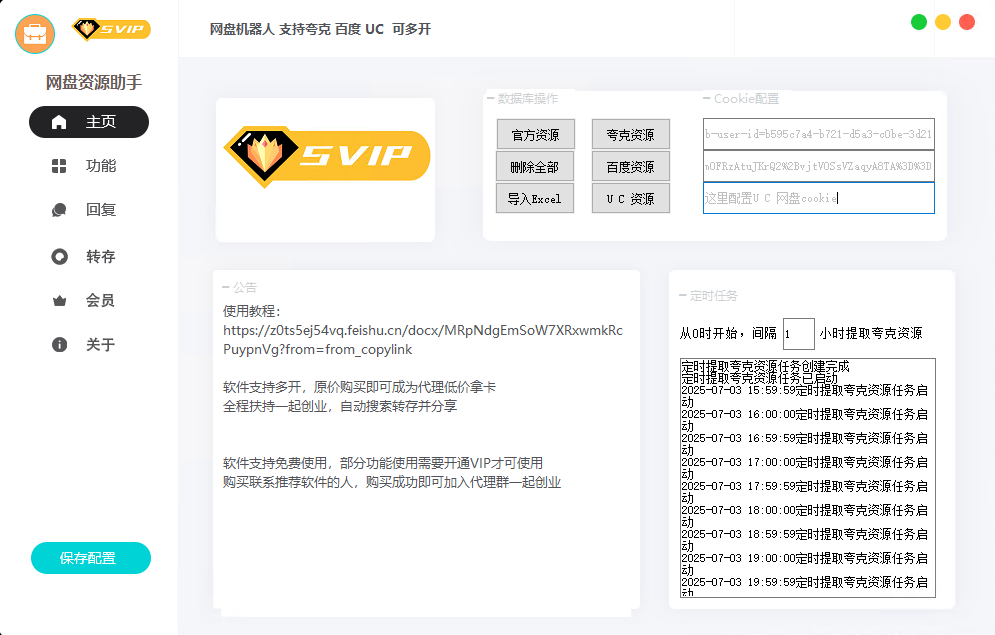Click the 导入Excel button
This screenshot has width=995, height=635.
[x=535, y=199]
